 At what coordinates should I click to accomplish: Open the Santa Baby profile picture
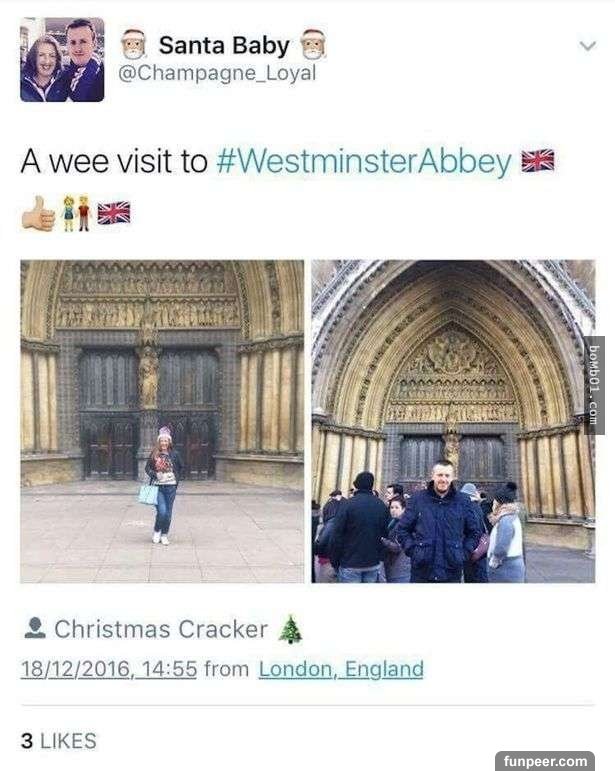point(62,59)
